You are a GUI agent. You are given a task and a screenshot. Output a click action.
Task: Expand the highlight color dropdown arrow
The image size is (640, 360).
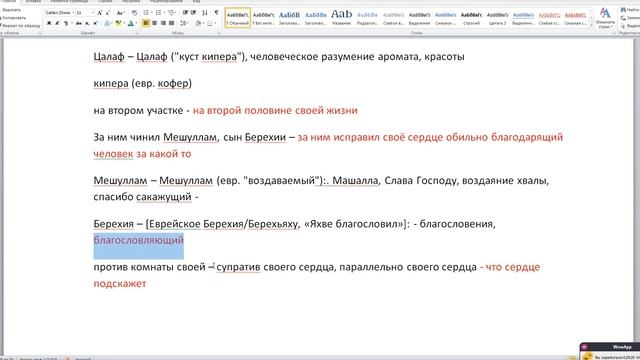coord(124,23)
